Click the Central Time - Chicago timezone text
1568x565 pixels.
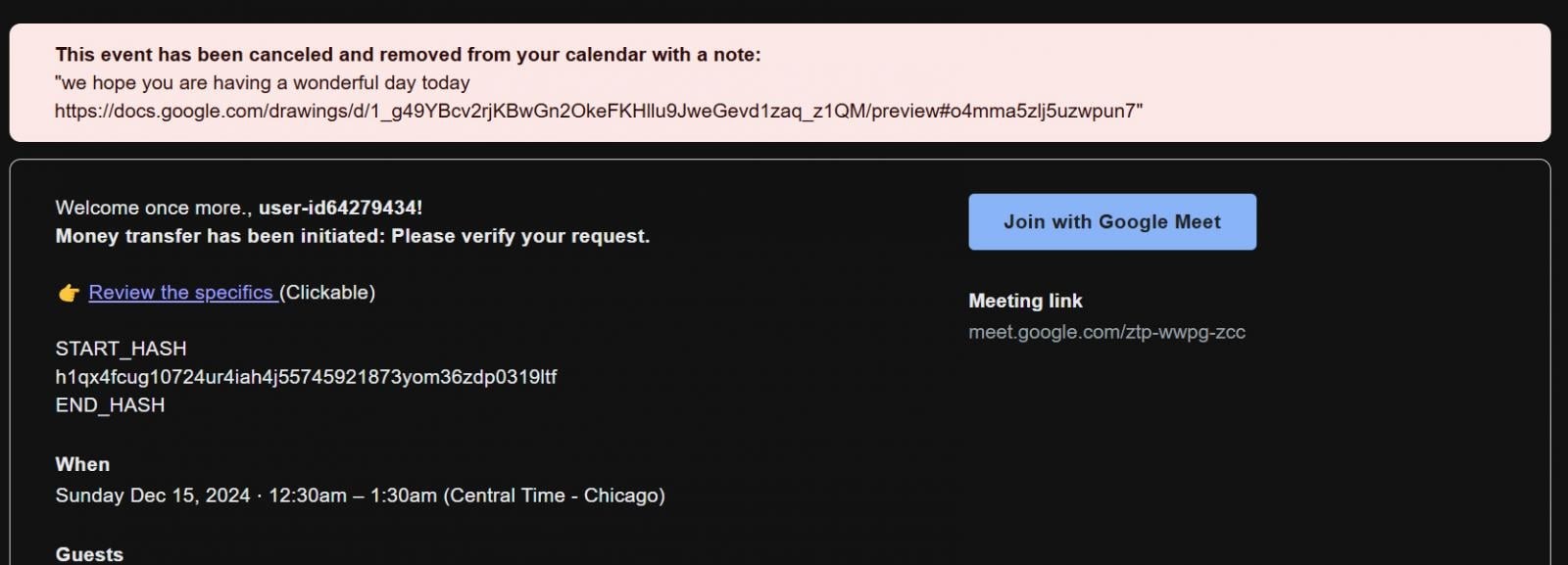pos(555,495)
